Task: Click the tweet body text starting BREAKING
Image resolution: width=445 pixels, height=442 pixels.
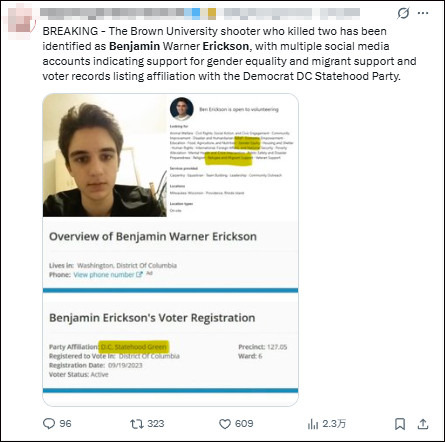Action: point(229,54)
